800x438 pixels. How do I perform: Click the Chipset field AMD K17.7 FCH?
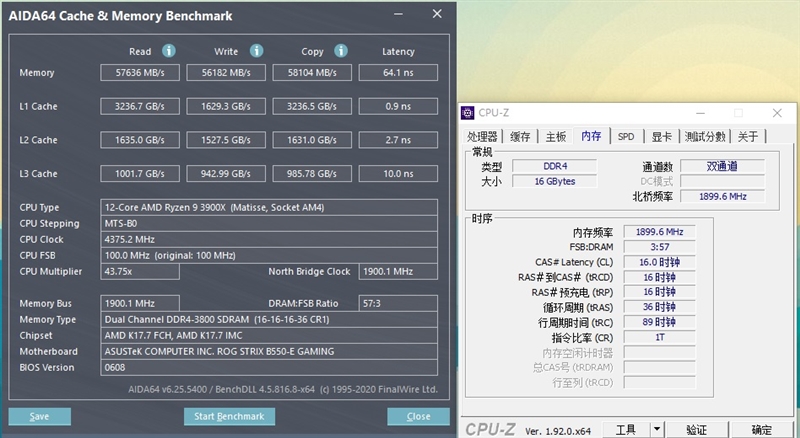269,335
